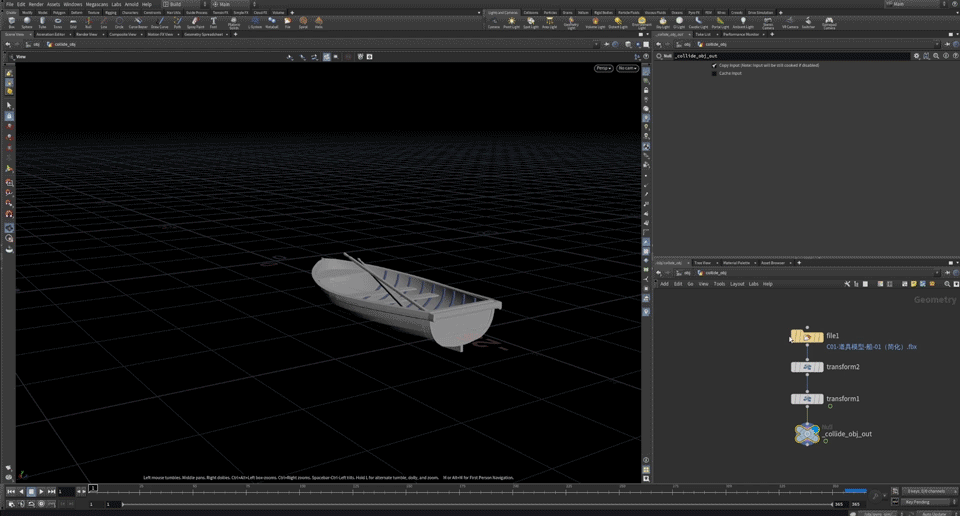Select the Sphere shelf tool
The image size is (960, 516).
pyautogui.click(x=27, y=21)
